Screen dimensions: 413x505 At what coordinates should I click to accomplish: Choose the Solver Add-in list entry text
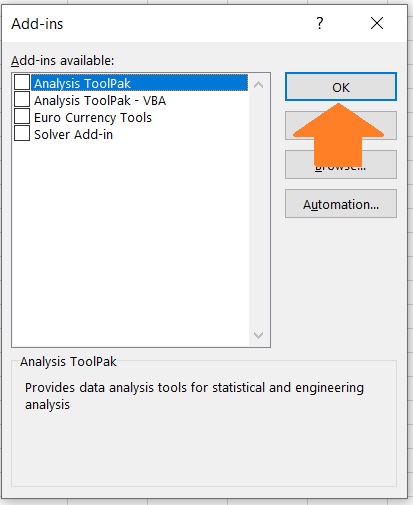tap(73, 134)
